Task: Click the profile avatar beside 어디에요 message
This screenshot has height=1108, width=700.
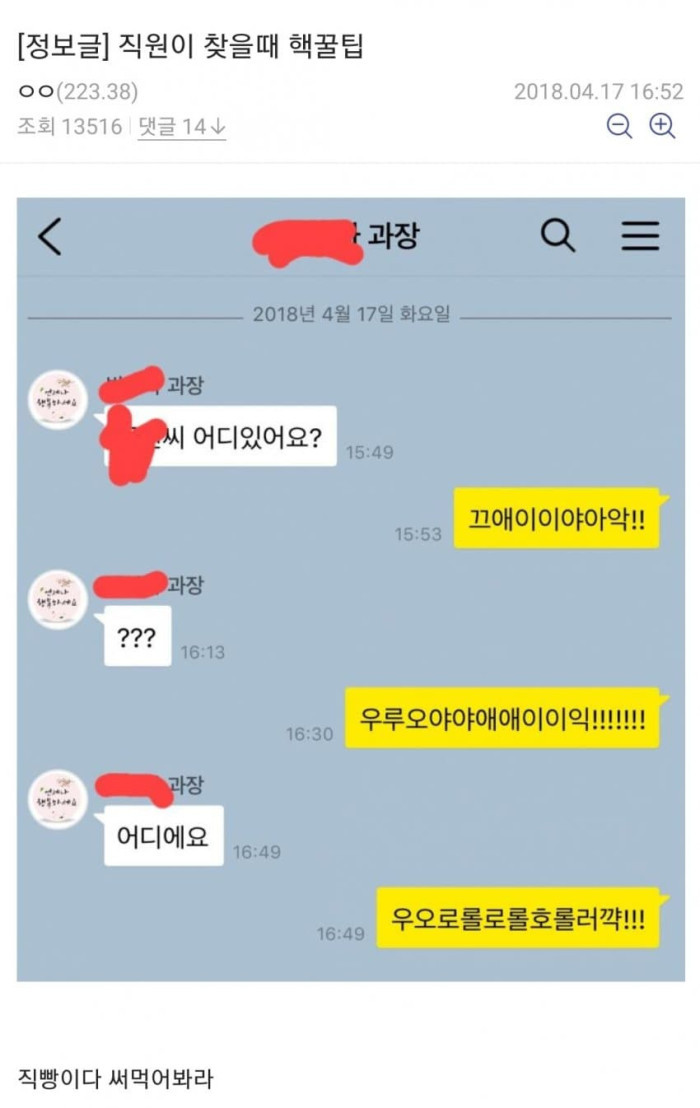Action: pyautogui.click(x=57, y=799)
